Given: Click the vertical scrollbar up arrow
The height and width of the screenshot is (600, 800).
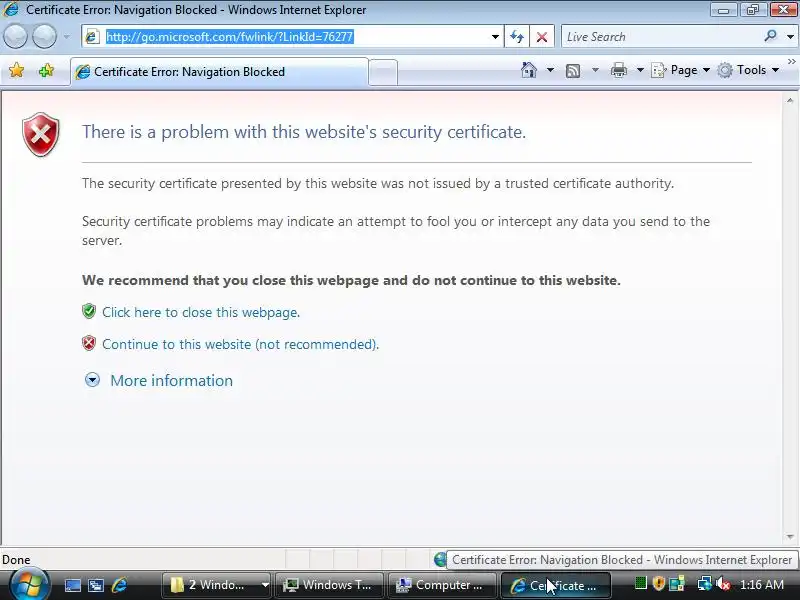Looking at the screenshot, I should (x=790, y=101).
